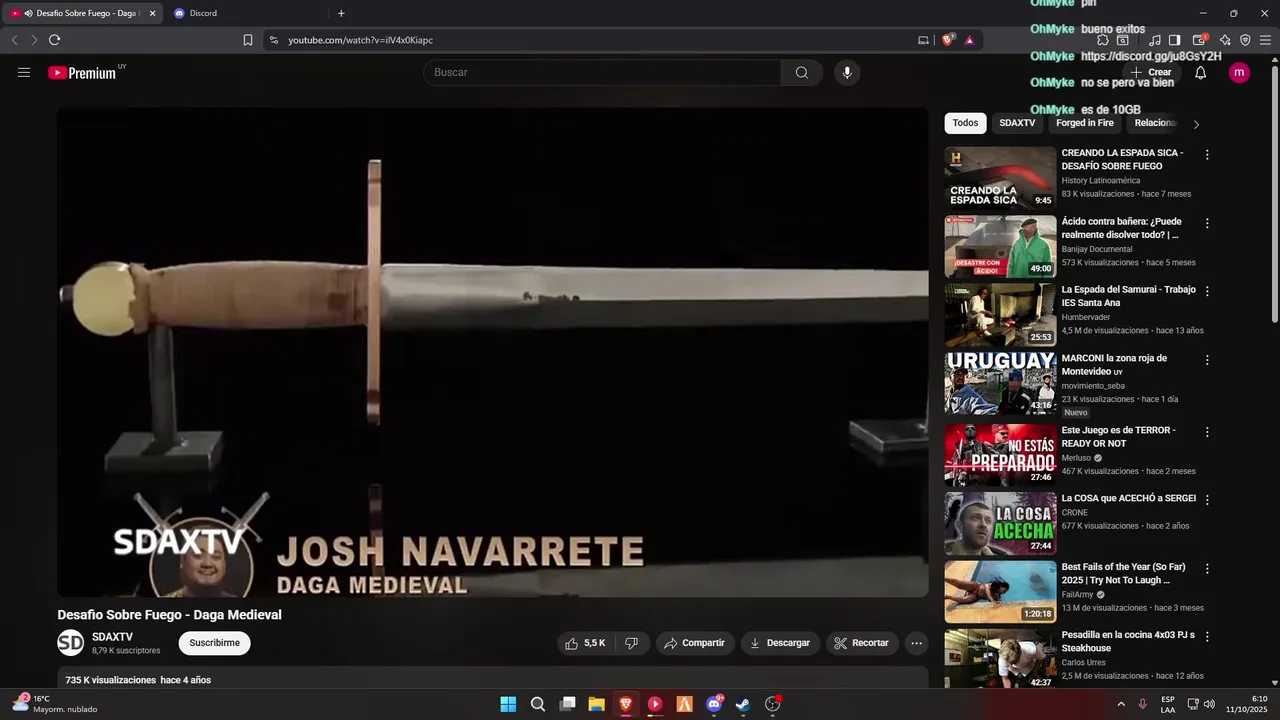Viewport: 1280px width, 720px height.
Task: Subscribe to SDAXTV with Suscribirme button
Action: pos(215,643)
